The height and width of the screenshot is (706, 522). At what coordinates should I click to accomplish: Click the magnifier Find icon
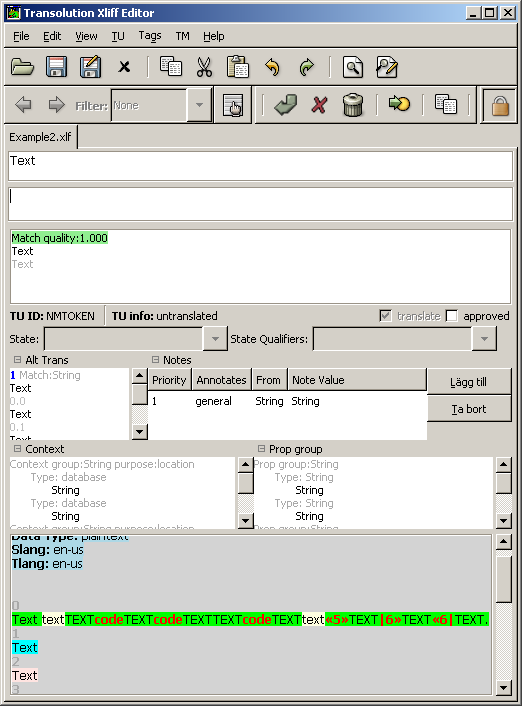click(x=353, y=68)
